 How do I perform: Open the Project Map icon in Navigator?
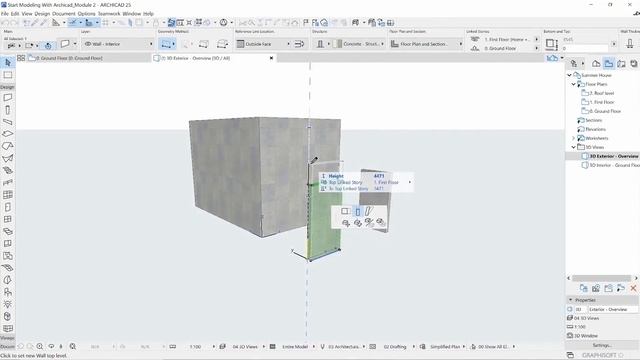pos(596,64)
